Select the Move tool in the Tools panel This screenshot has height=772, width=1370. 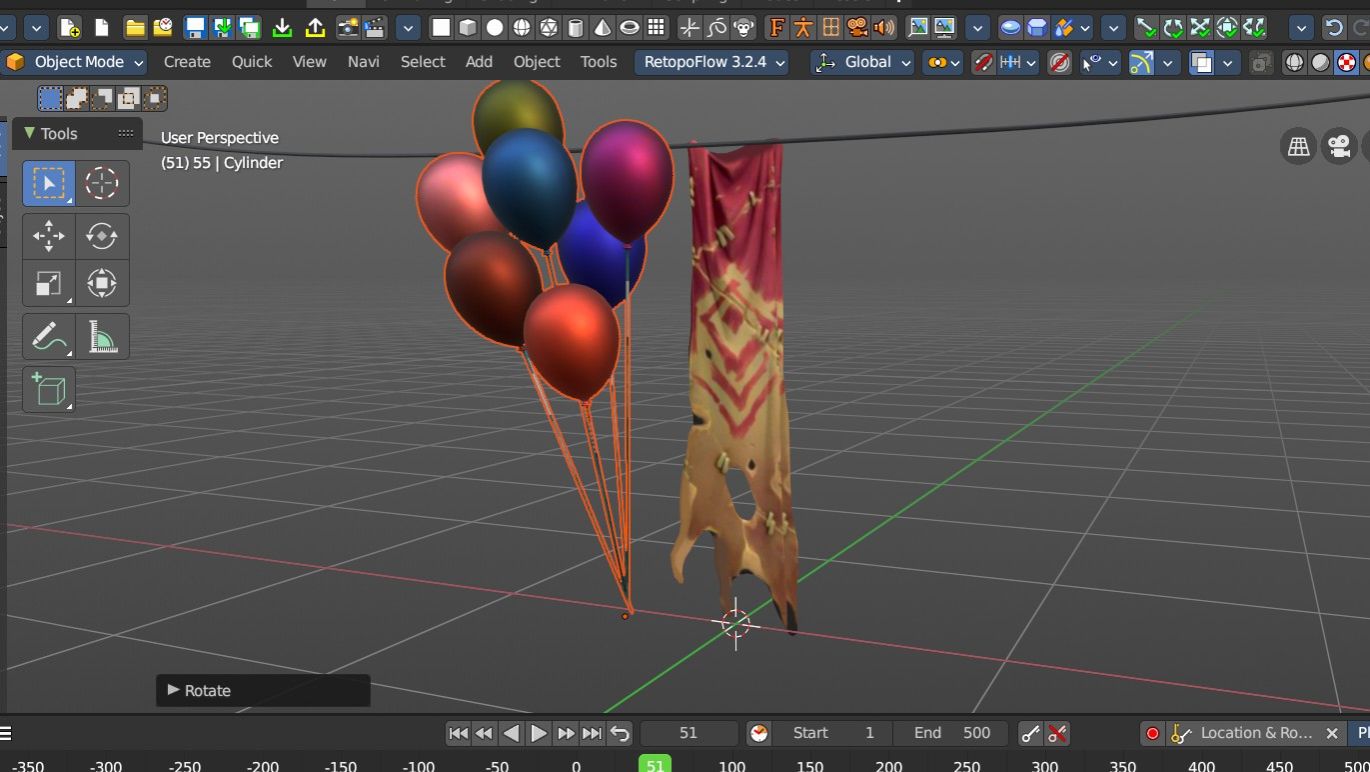point(49,236)
